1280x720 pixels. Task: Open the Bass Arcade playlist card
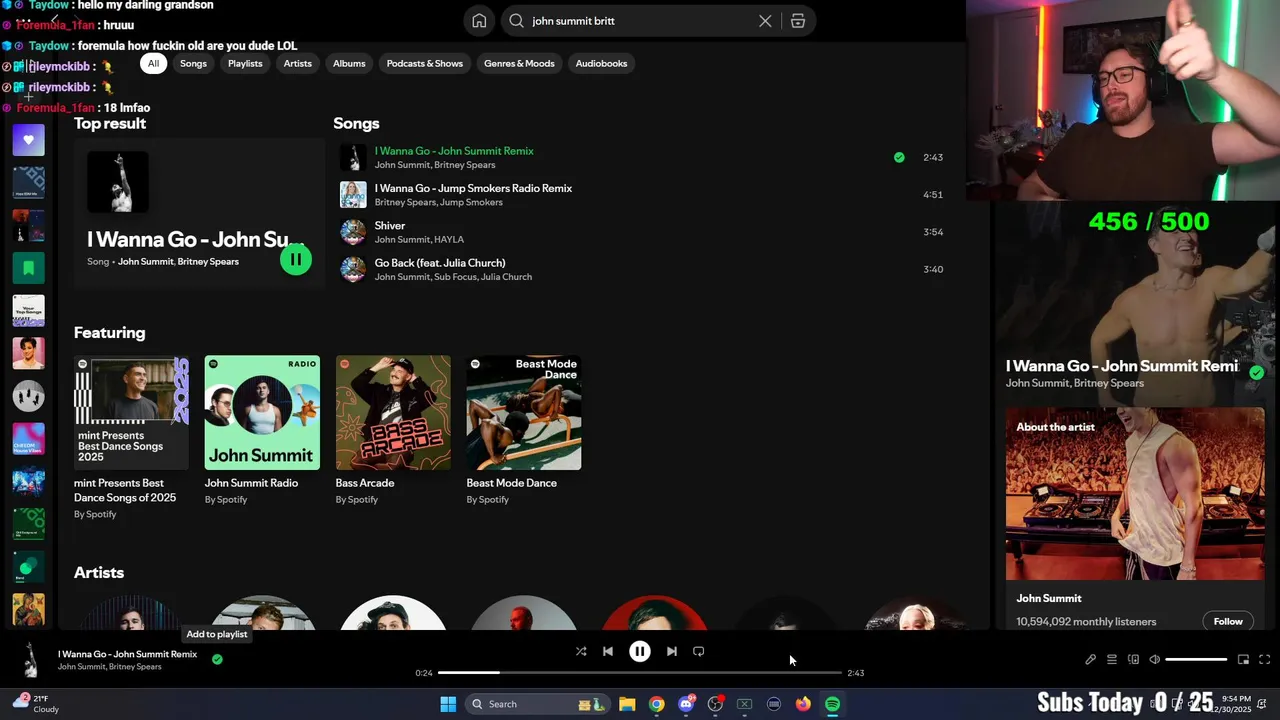393,430
